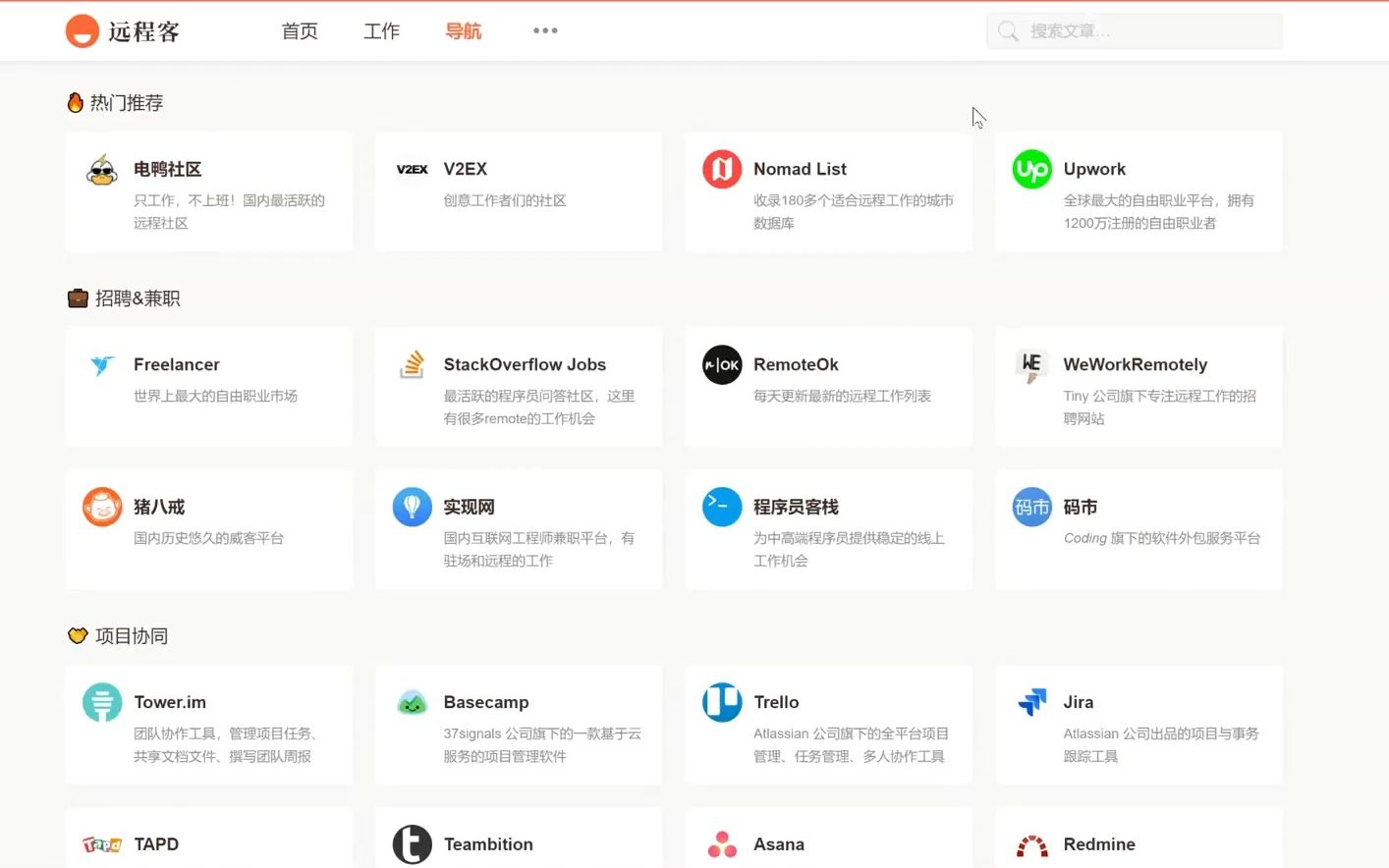Open the Upwork title link
The image size is (1389, 868).
pyautogui.click(x=1094, y=169)
